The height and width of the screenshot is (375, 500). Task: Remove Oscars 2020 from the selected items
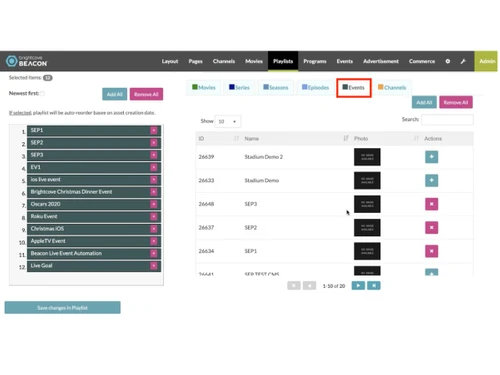click(x=154, y=204)
